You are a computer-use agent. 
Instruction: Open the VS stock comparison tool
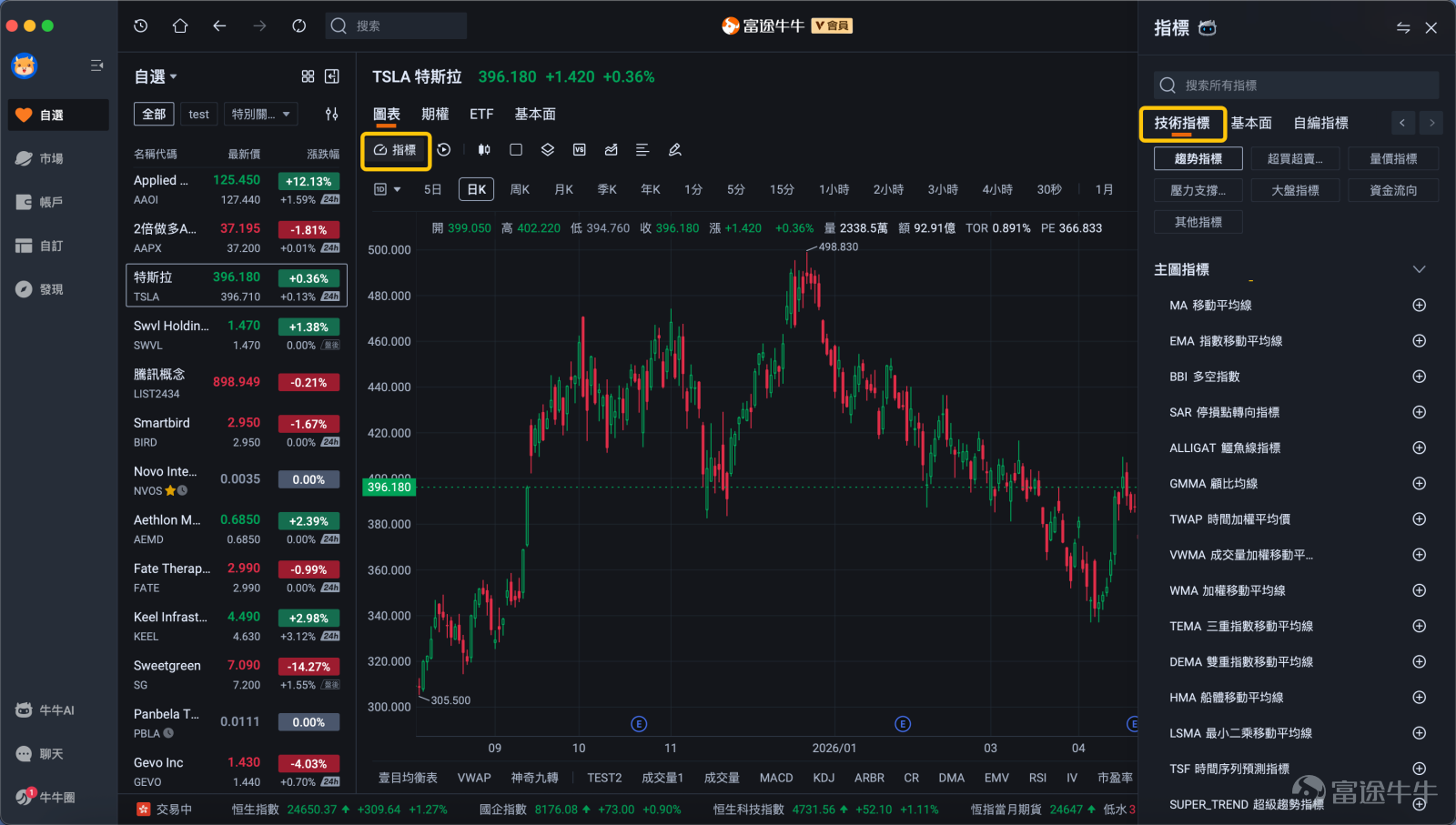point(580,150)
